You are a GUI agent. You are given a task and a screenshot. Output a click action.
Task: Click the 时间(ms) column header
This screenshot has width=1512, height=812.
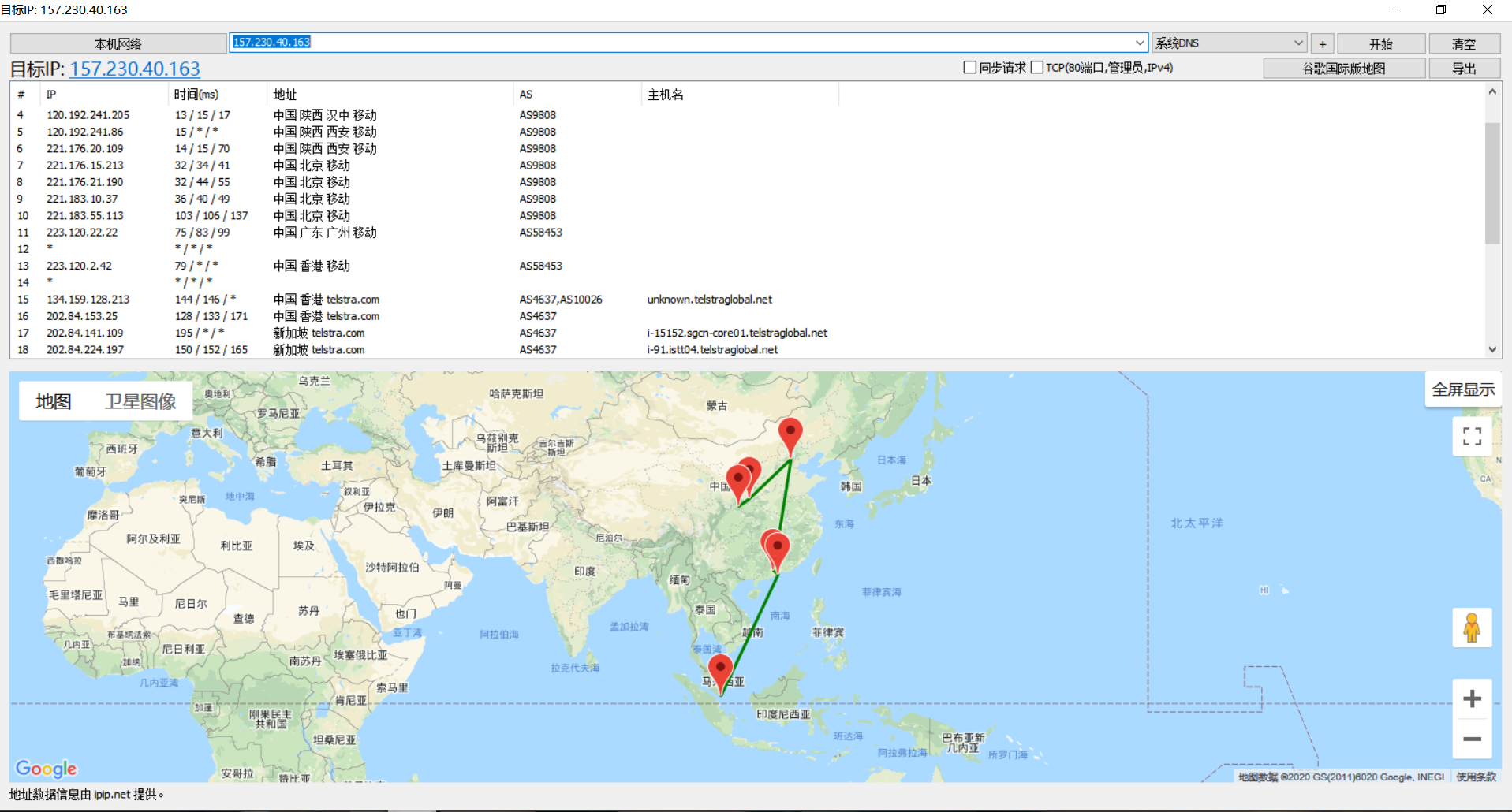pyautogui.click(x=196, y=95)
